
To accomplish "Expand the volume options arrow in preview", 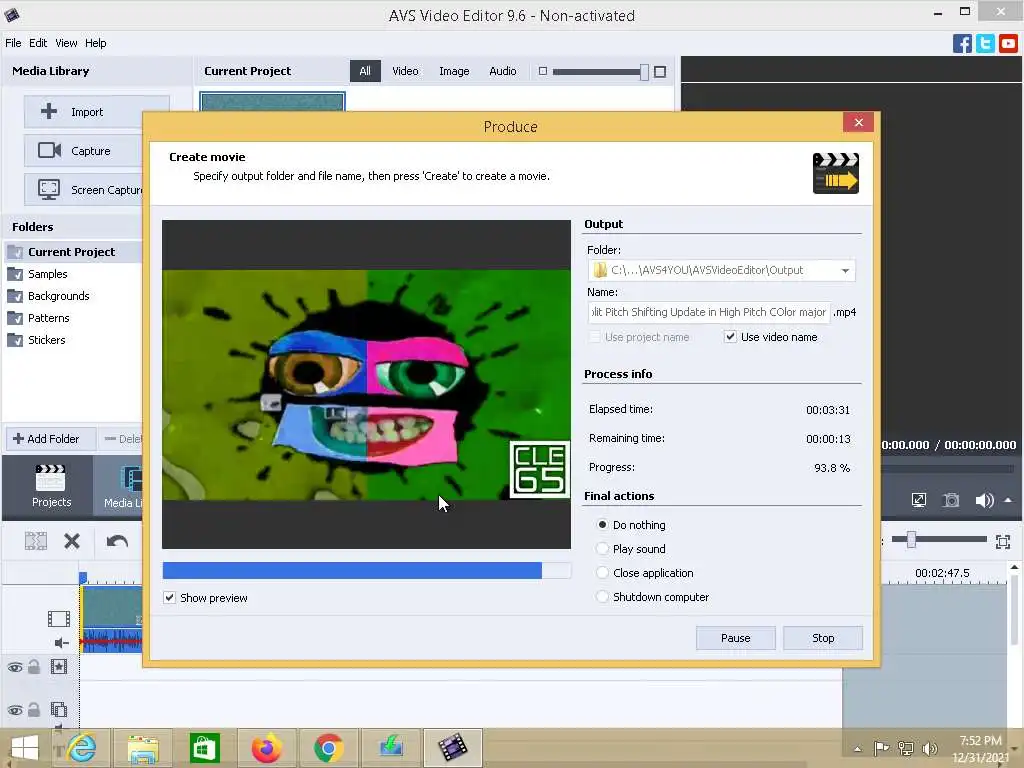I will pos(1008,500).
